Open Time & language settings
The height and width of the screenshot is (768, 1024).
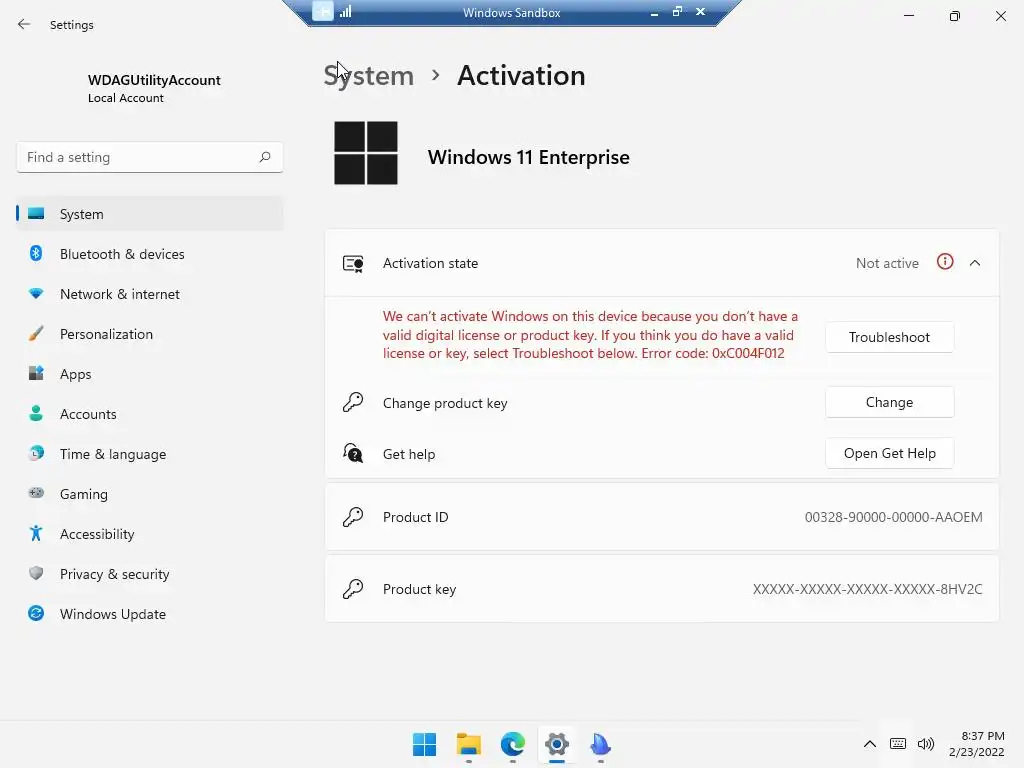coord(150,454)
